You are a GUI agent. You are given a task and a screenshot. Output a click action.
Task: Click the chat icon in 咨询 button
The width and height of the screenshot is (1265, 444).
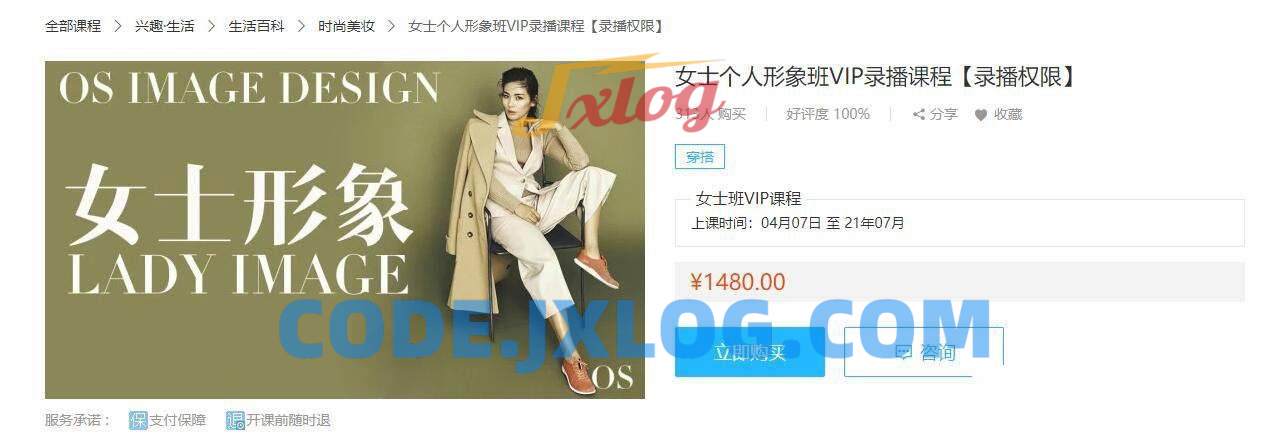(903, 352)
